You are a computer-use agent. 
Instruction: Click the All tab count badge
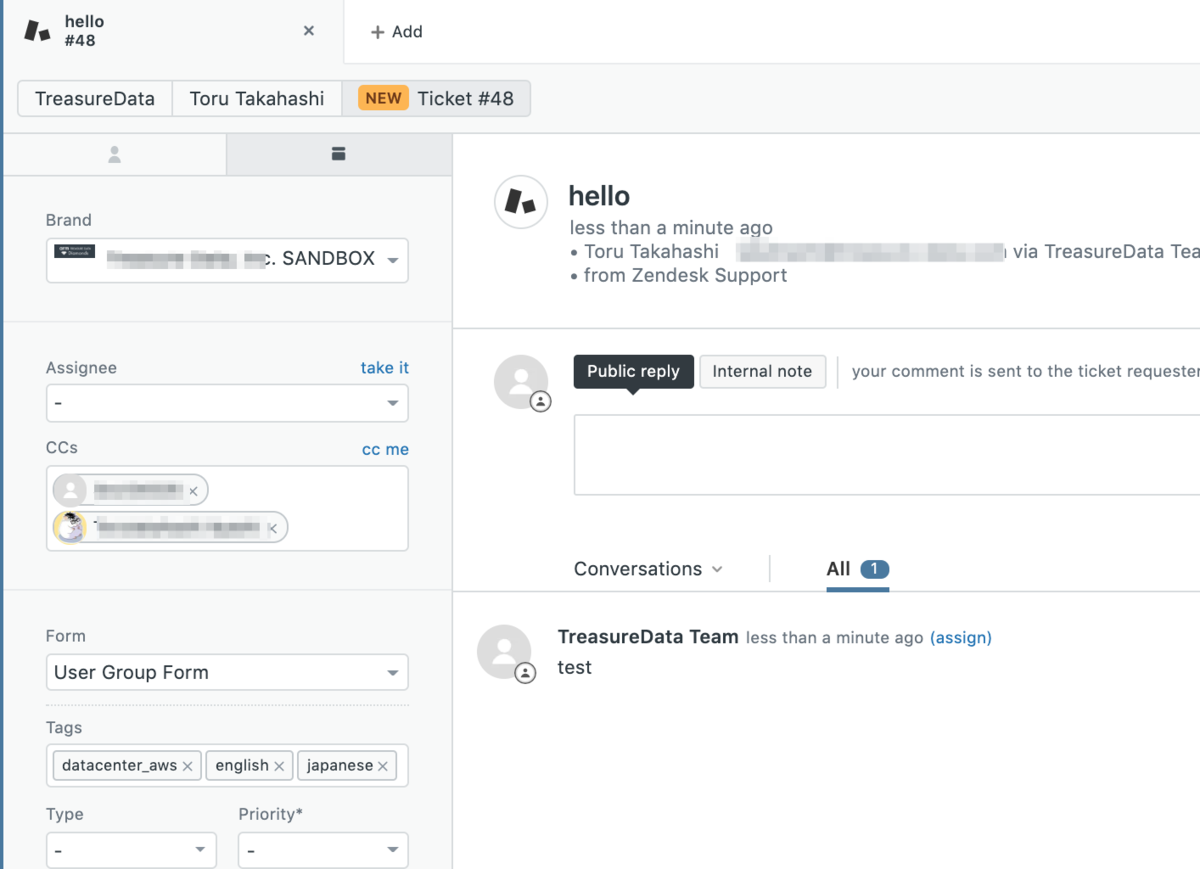pos(874,569)
